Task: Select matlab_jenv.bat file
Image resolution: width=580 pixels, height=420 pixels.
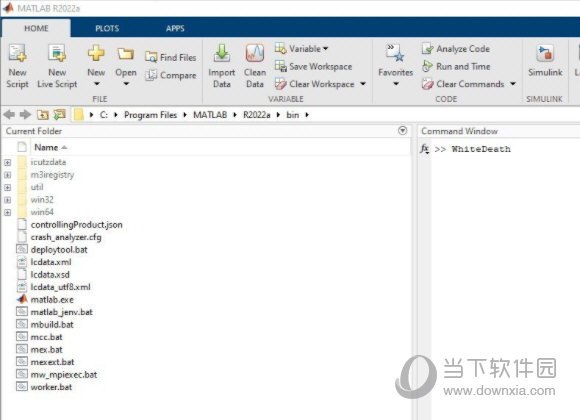Action: (55, 312)
